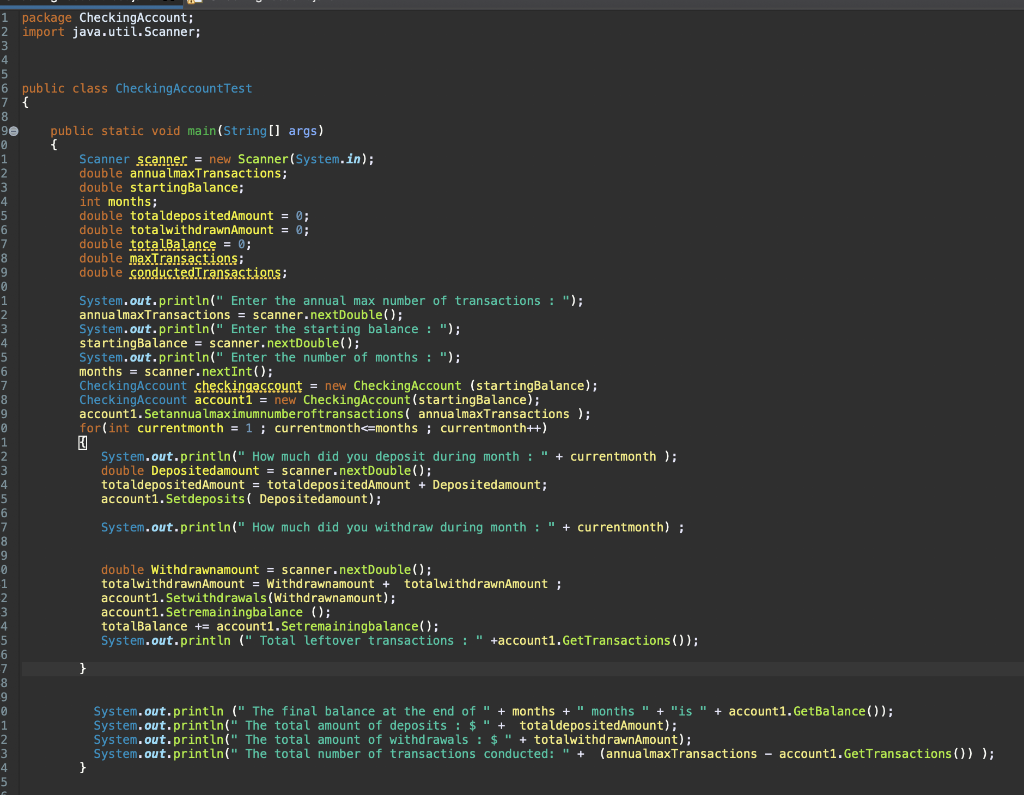Click the underlined conductedTransactions variable

pos(205,272)
